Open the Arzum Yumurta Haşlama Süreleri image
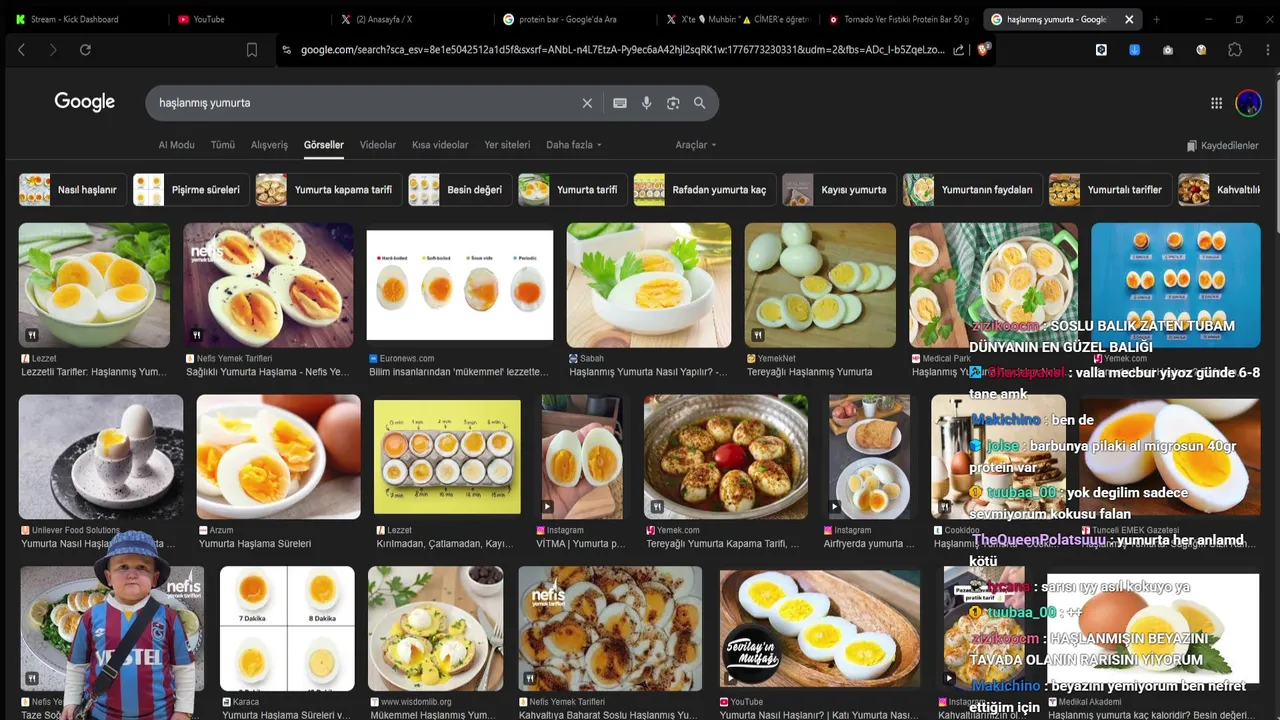 [278, 457]
